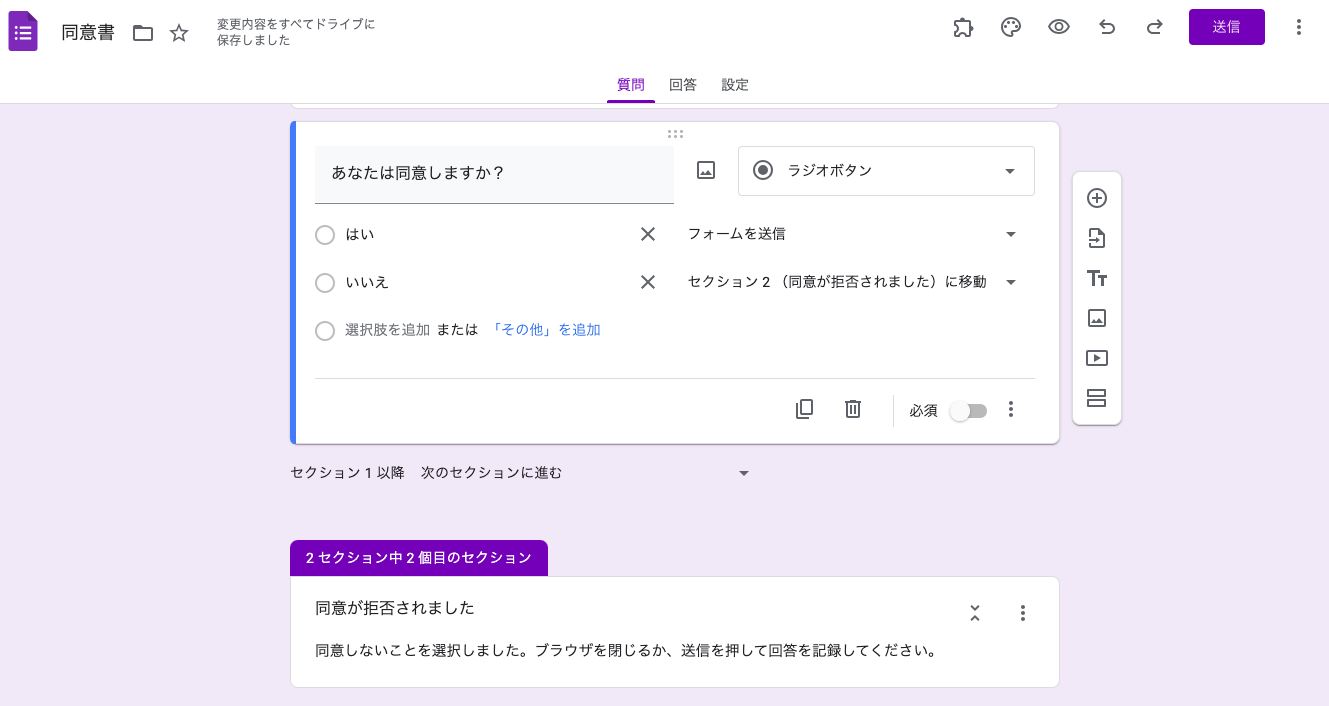1329x706 pixels.
Task: Select the いいえ radio option
Action: pos(325,283)
